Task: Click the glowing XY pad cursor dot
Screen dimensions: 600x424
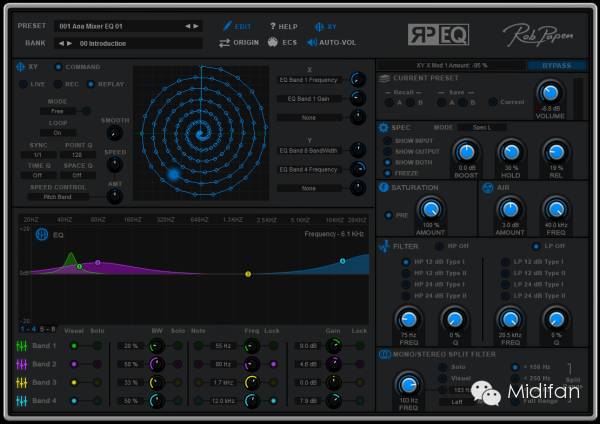Action: click(x=174, y=174)
